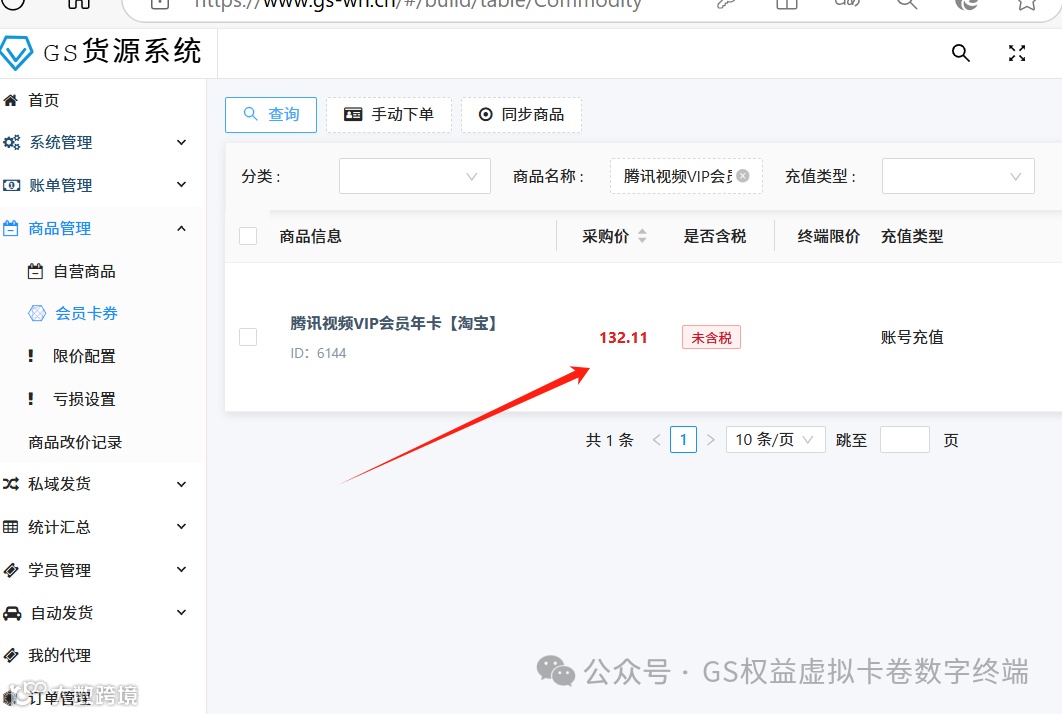Image resolution: width=1062 pixels, height=714 pixels.
Task: Click the ticket icon beside 我的代理
Action: 11,655
